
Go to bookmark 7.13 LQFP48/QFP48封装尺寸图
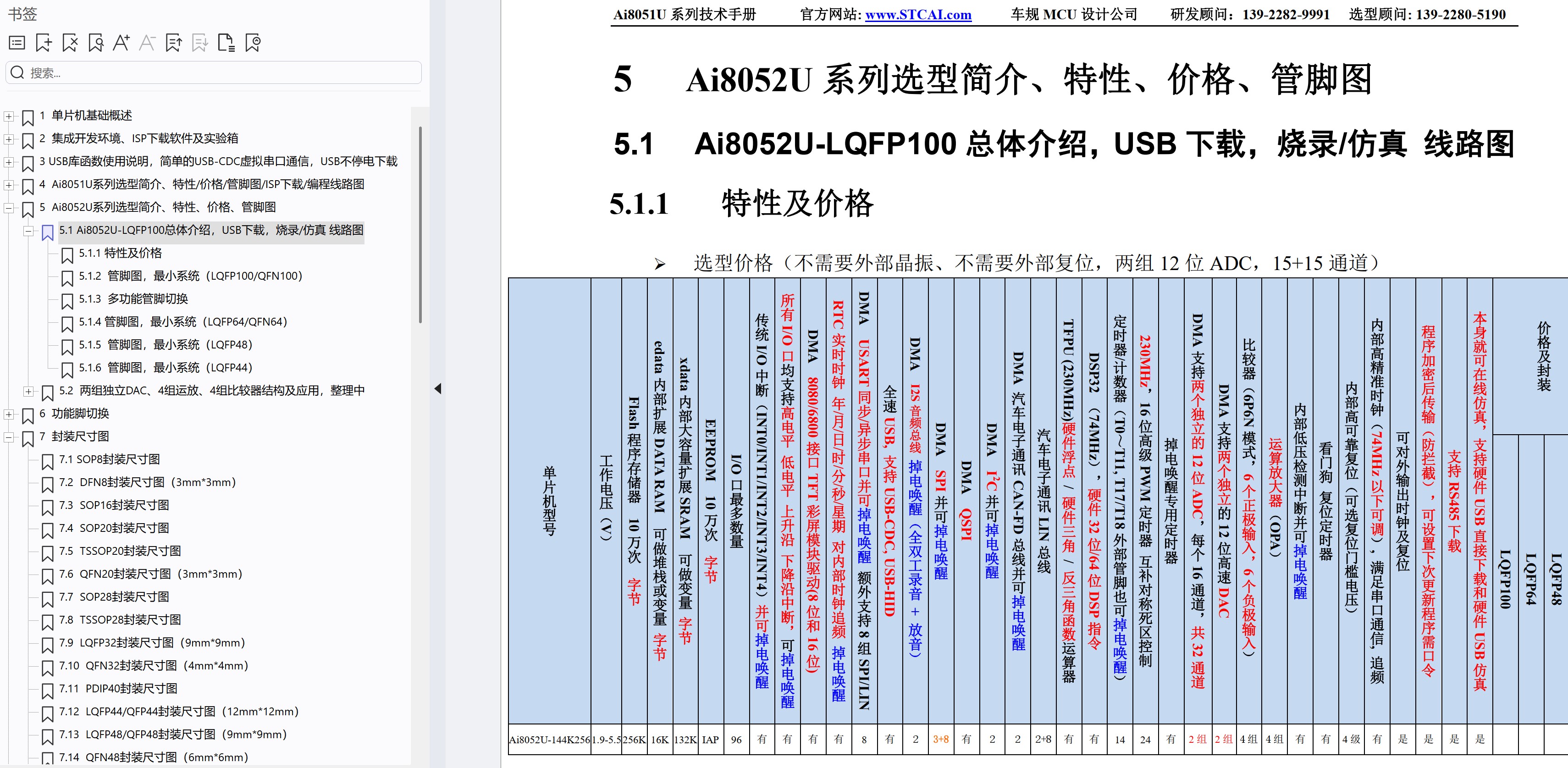point(173,735)
